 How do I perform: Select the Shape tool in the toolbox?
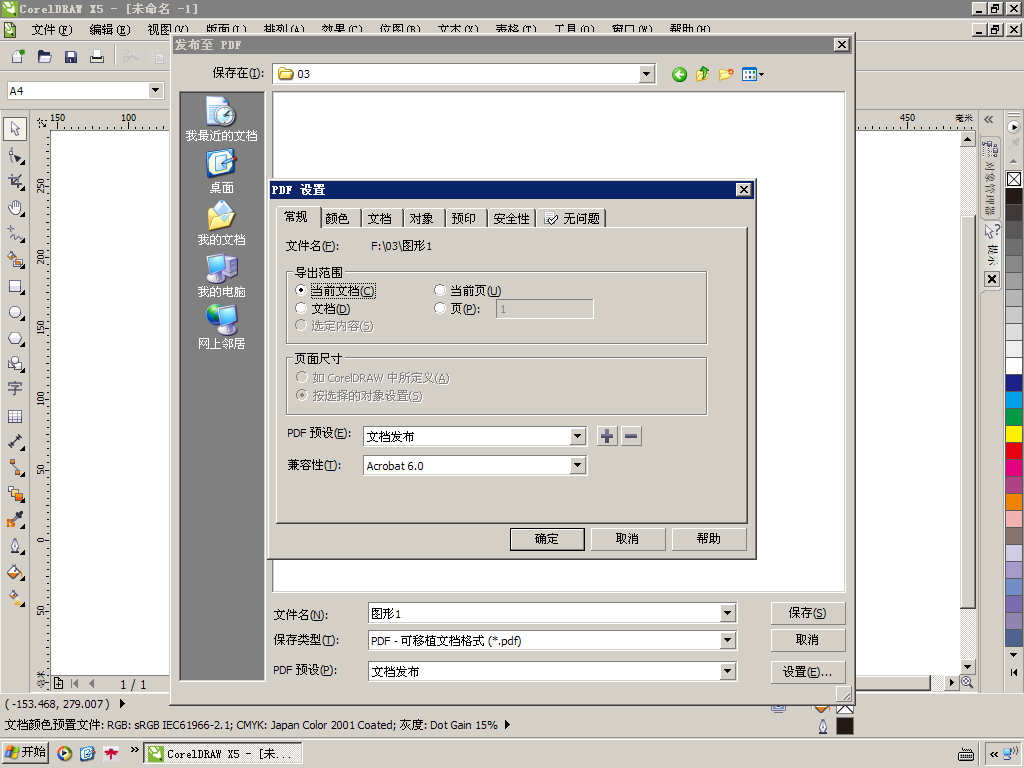[15, 156]
